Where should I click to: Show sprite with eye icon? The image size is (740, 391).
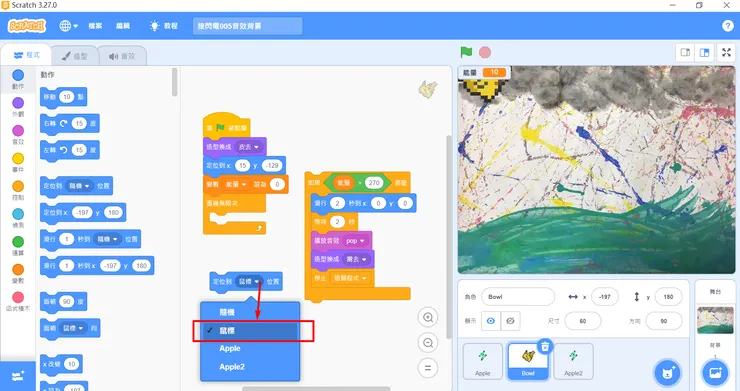tap(491, 321)
